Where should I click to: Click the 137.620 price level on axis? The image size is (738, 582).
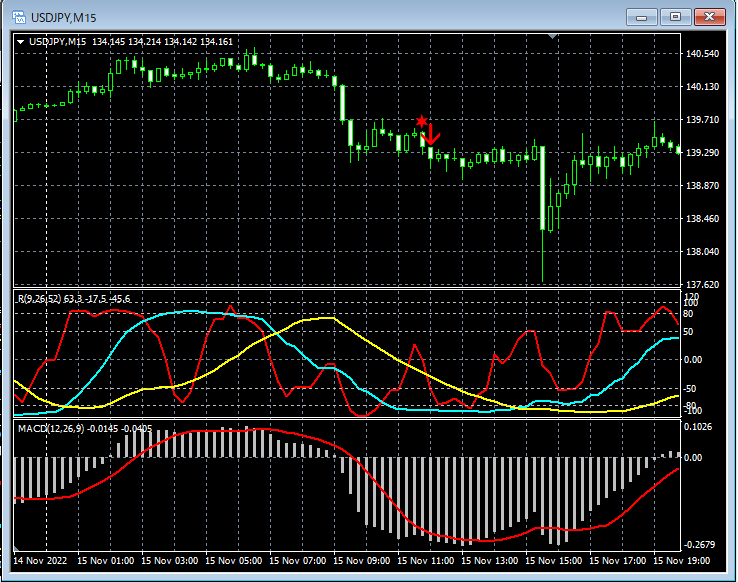click(x=704, y=285)
